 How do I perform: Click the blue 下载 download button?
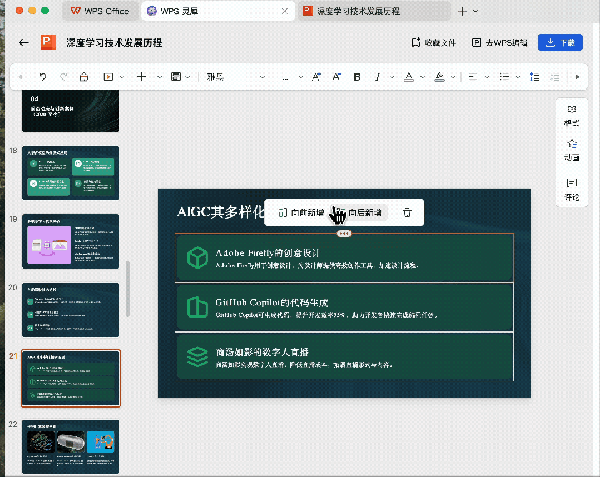(560, 42)
